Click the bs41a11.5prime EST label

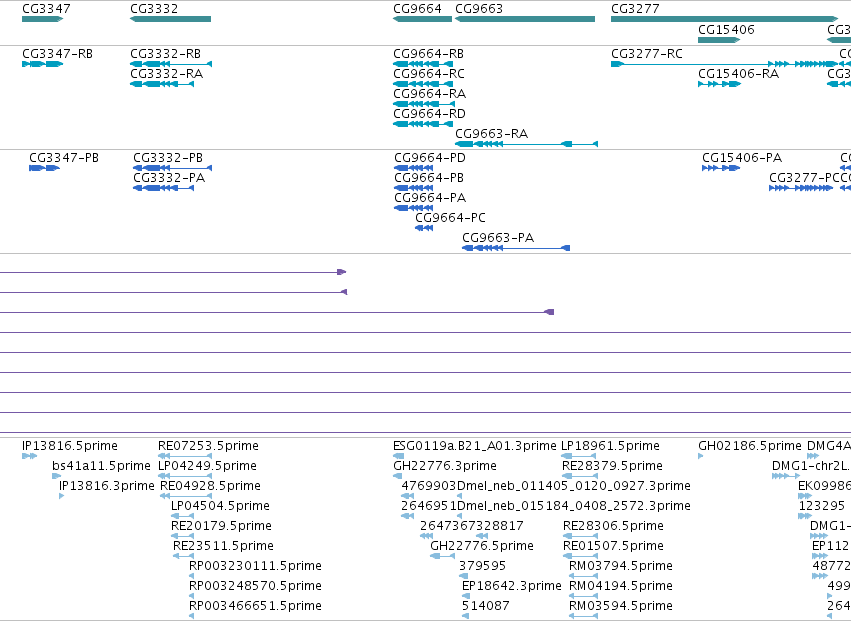pyautogui.click(x=101, y=466)
